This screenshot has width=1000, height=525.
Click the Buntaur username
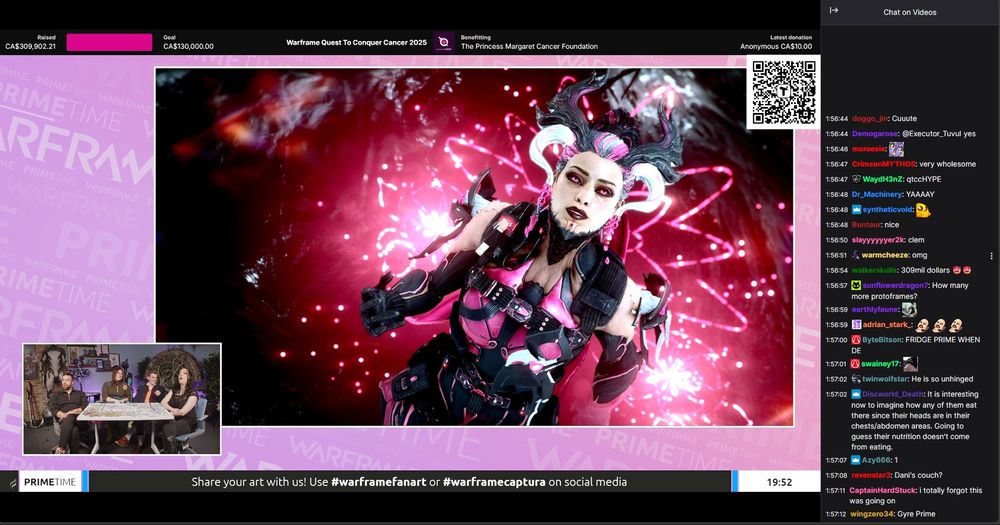coord(866,225)
